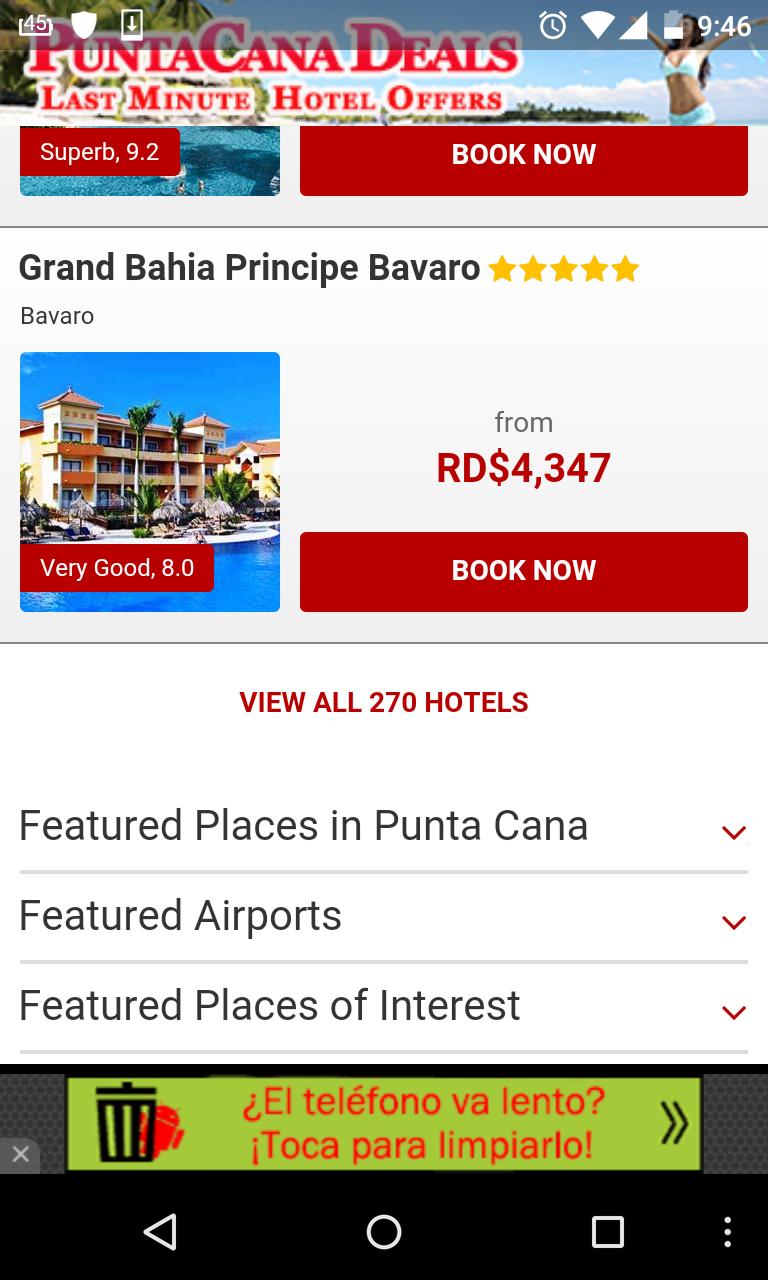Tap the ad's double-arrow icon
The image size is (768, 1280).
(x=674, y=1124)
